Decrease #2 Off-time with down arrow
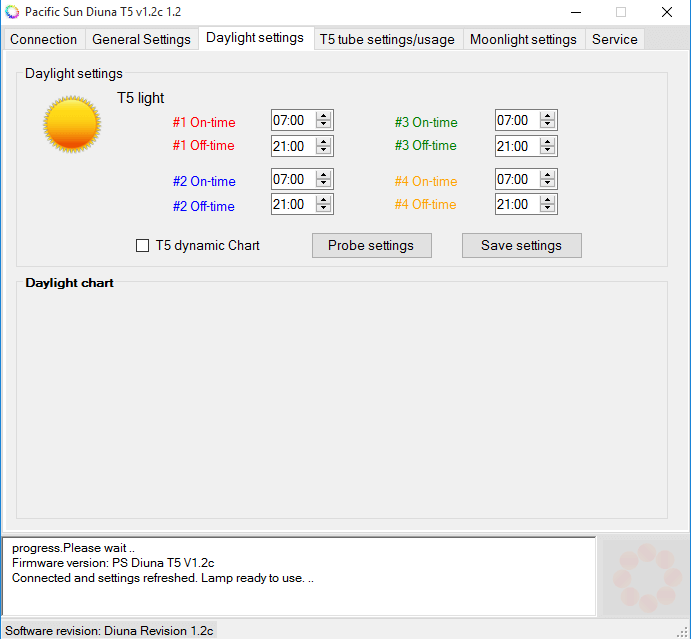 point(323,208)
